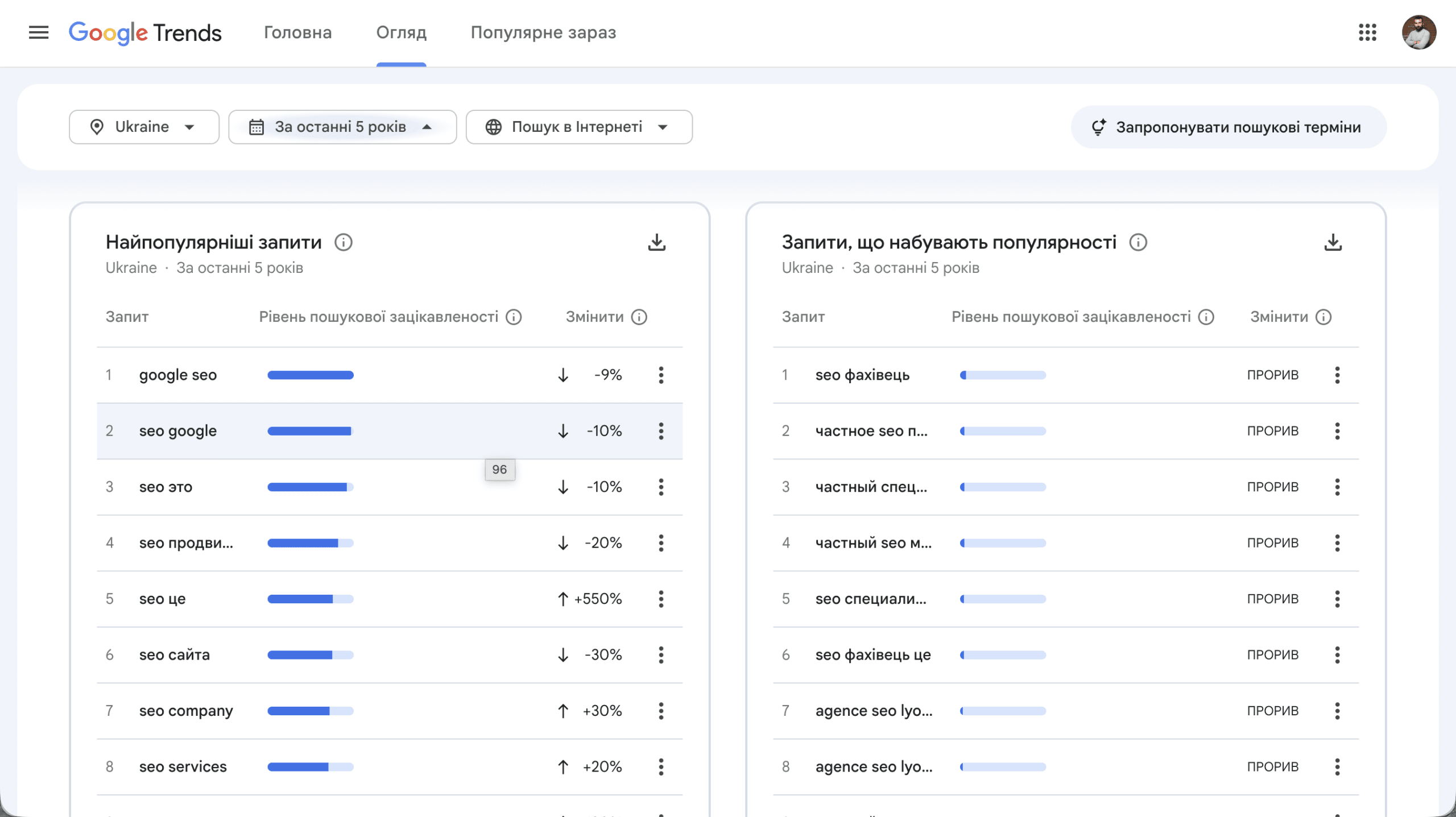Click the seo google query
The width and height of the screenshot is (1456, 817).
(x=178, y=431)
